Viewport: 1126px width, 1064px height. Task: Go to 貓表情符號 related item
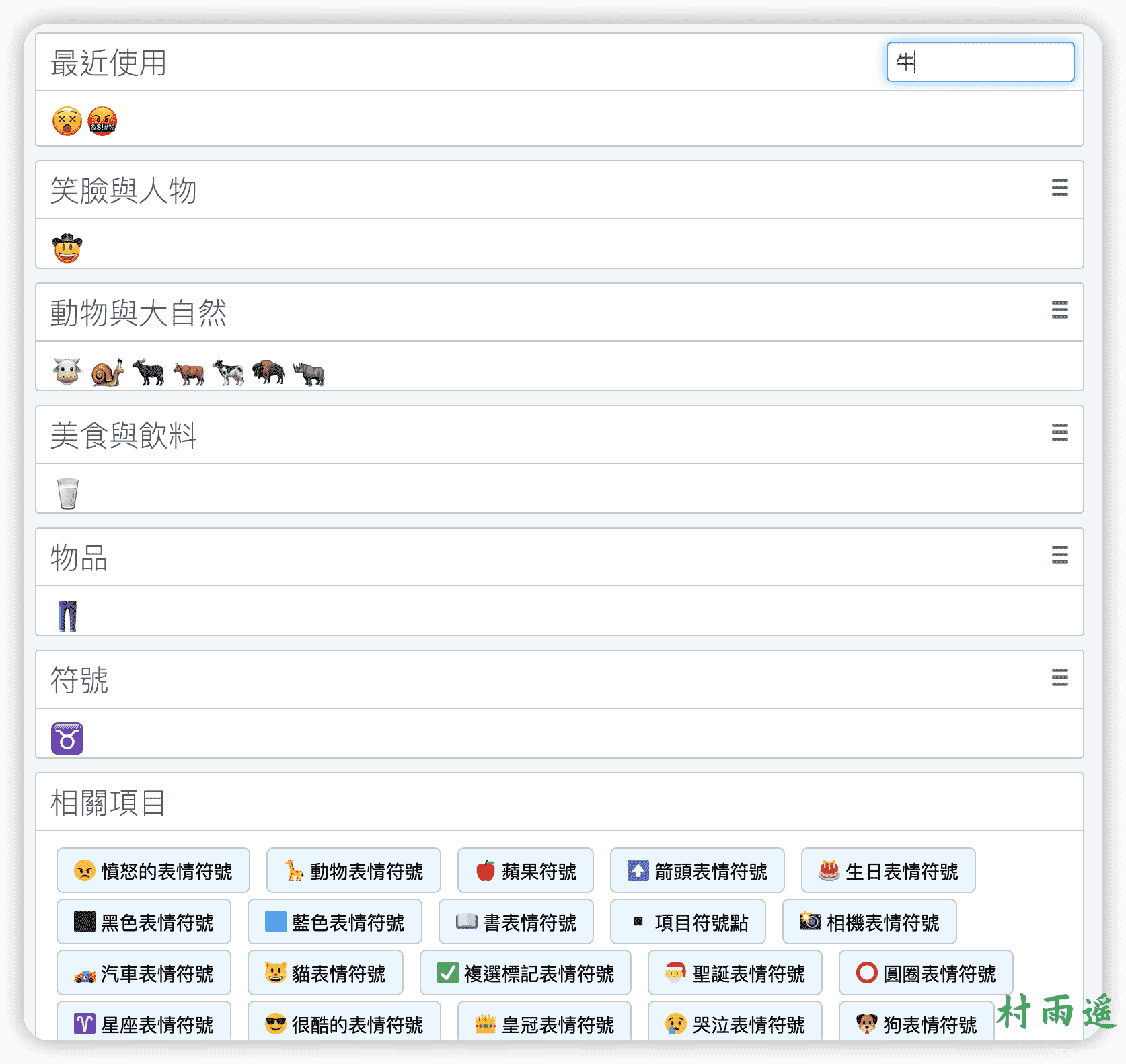pos(326,973)
